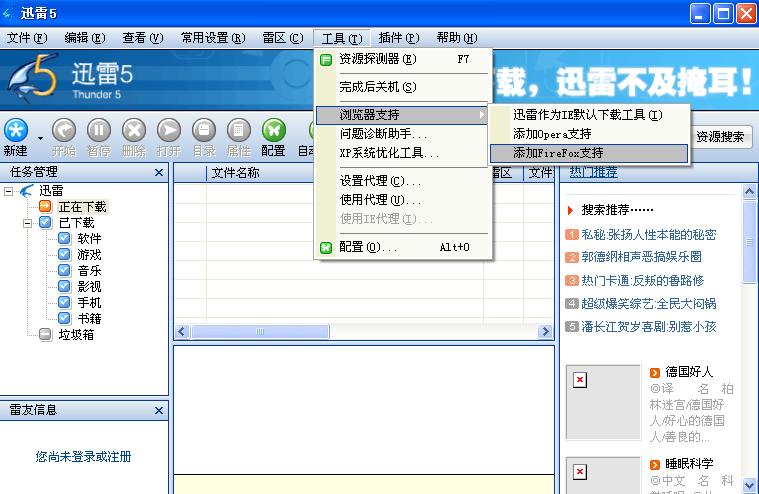This screenshot has width=759, height=494.
Task: Select the 书籍 category tree item
Action: point(90,318)
